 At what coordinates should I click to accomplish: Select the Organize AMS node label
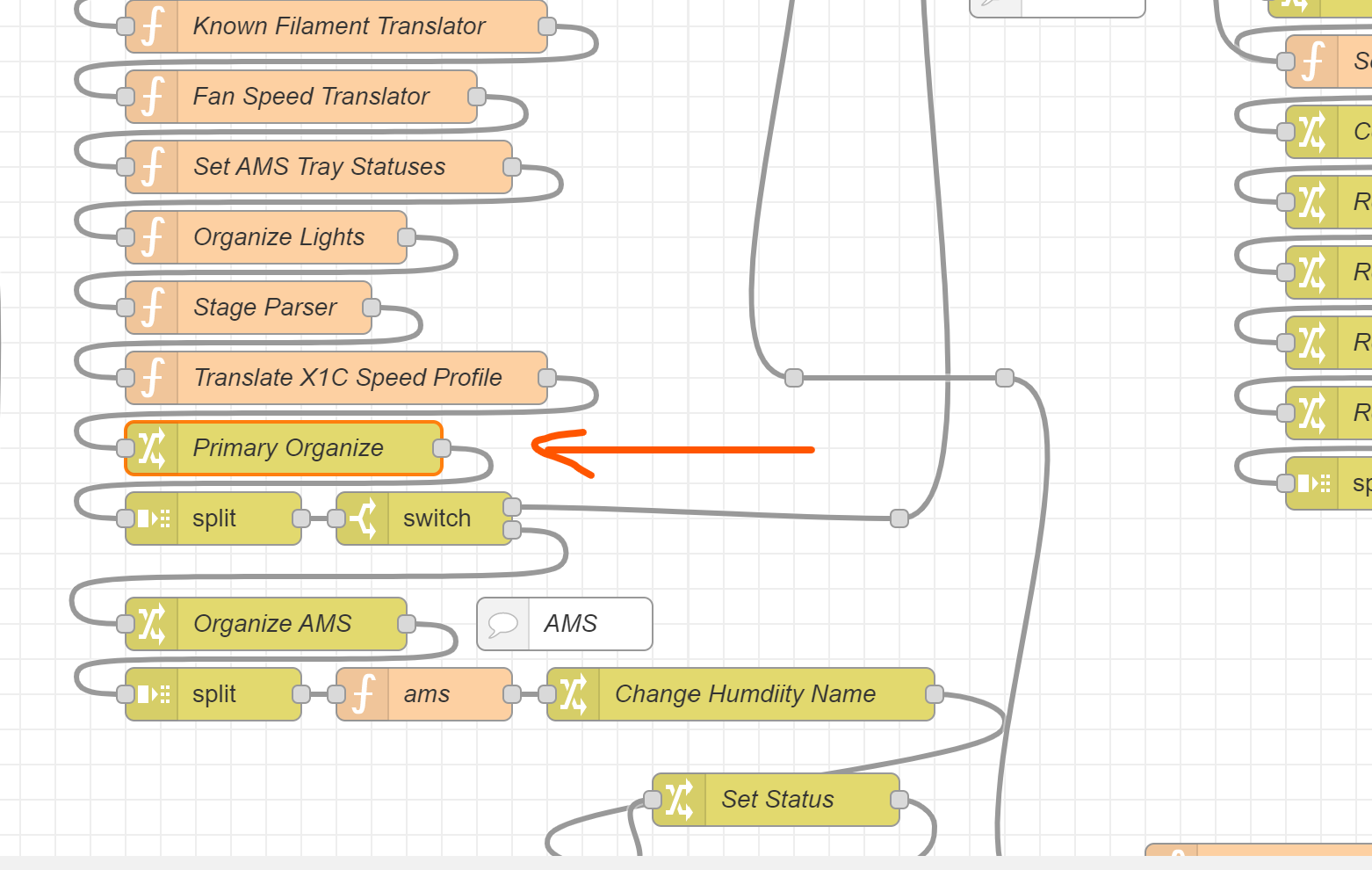tap(272, 624)
